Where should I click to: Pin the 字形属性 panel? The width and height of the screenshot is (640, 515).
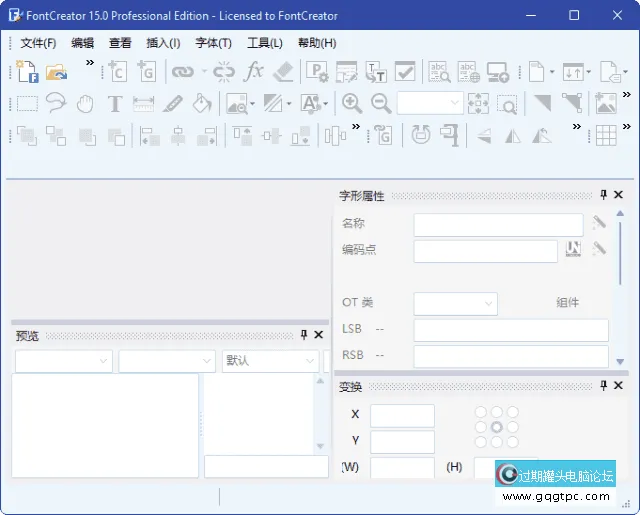603,195
